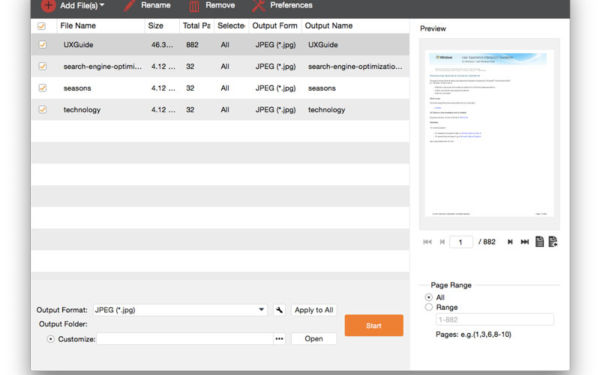Jump to last page in preview
Screen dimensions: 600x375
tap(525, 242)
